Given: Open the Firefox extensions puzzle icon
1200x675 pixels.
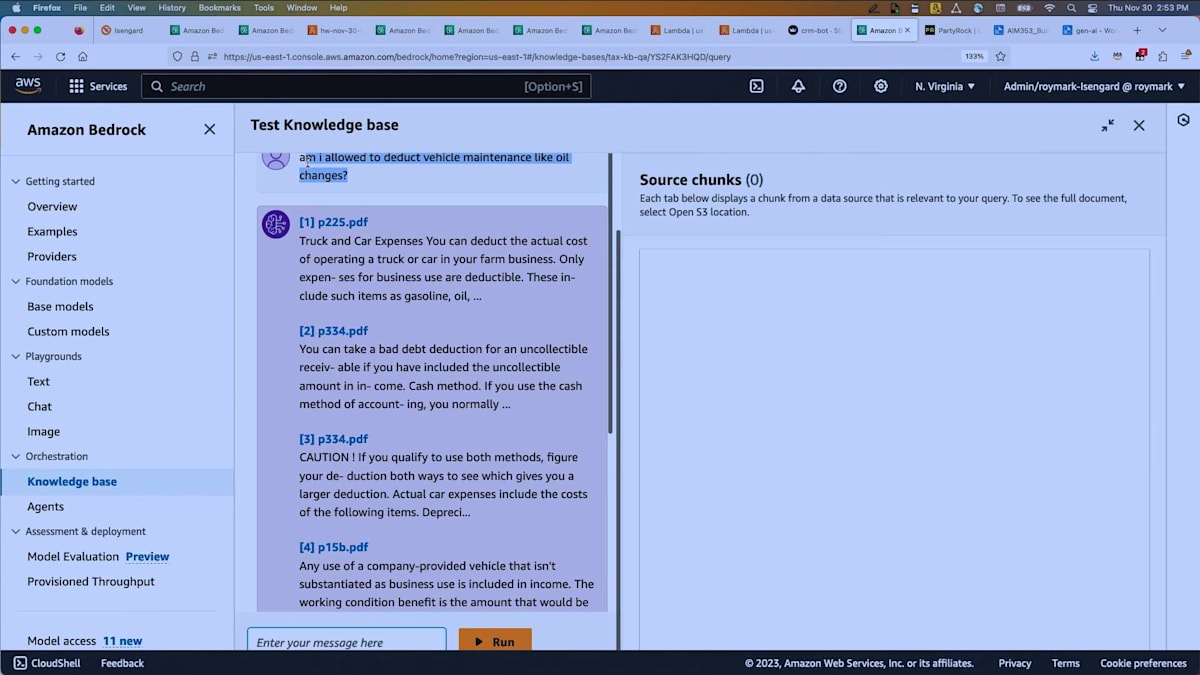Looking at the screenshot, I should pos(1163,57).
